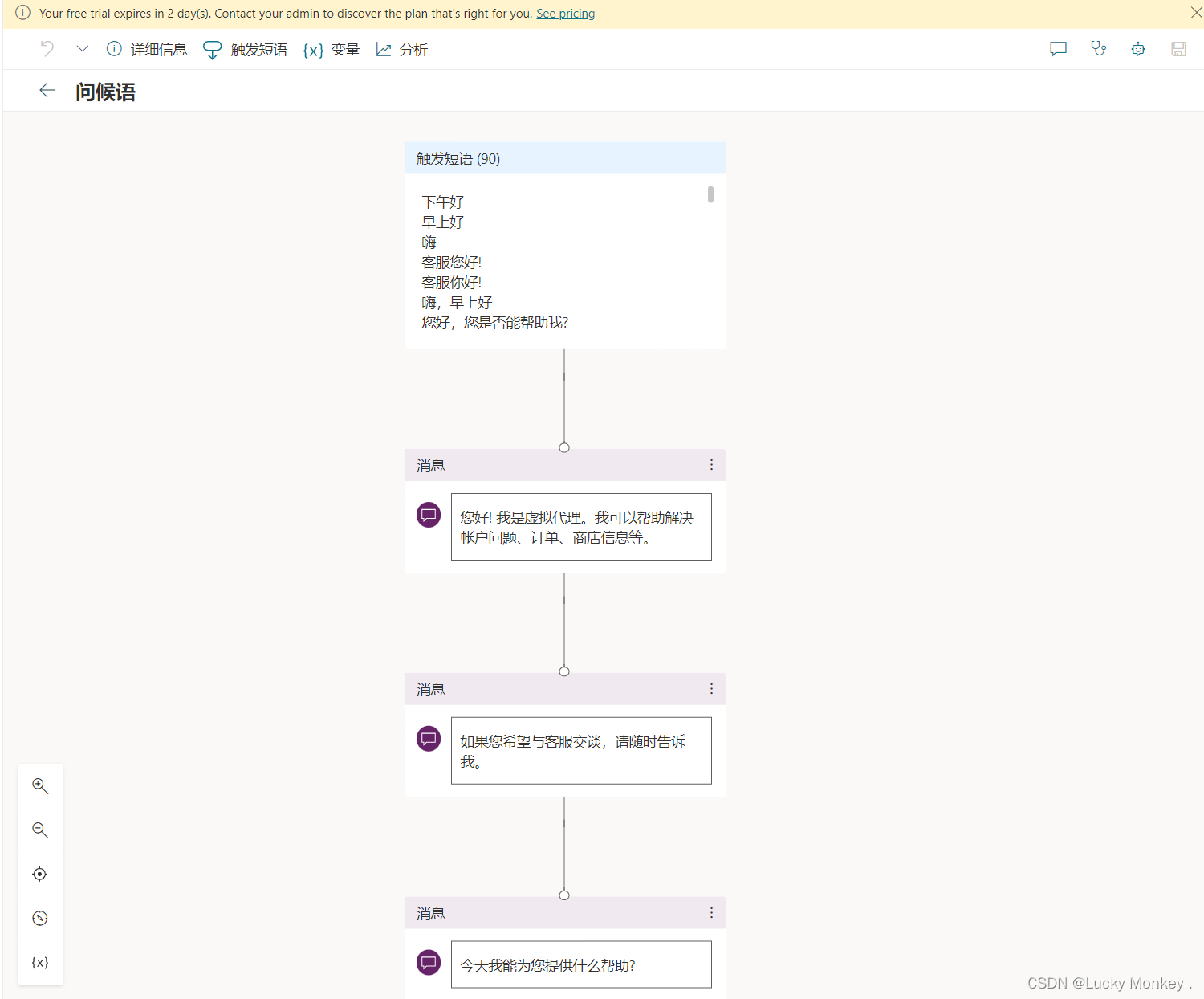Open the 变量 variables pane

point(332,50)
